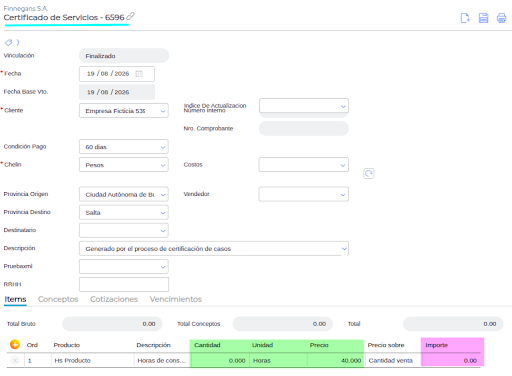This screenshot has width=512, height=376.
Task: Click the Precio cell showing 40.000
Action: [336, 361]
